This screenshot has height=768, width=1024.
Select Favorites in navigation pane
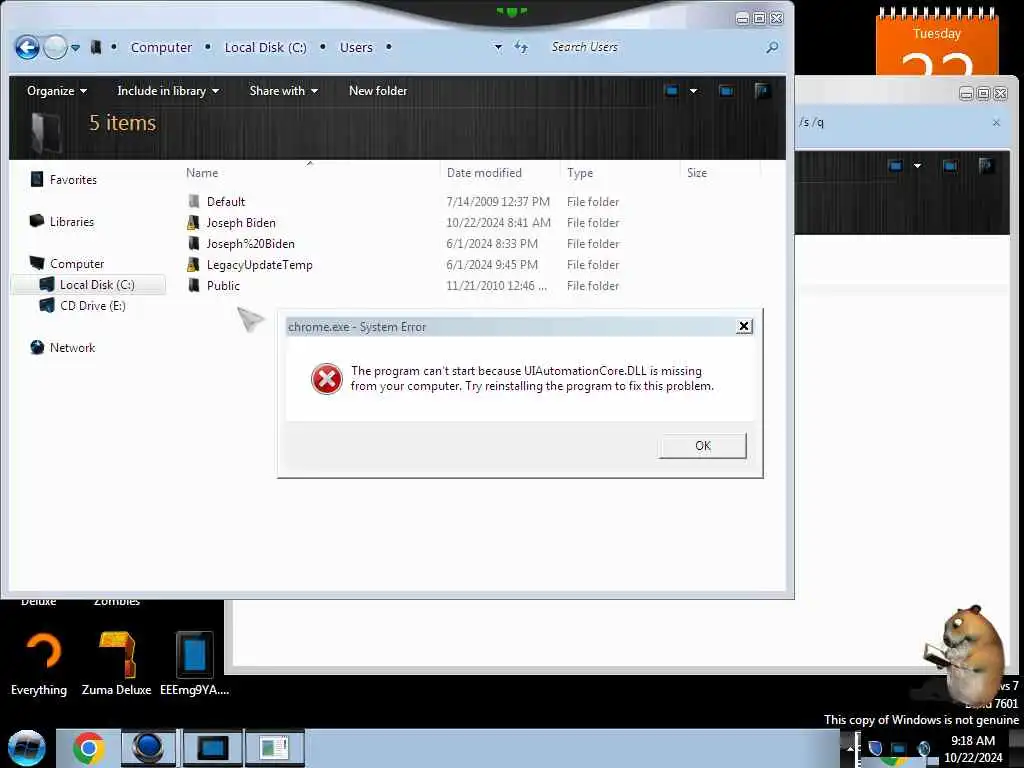(73, 180)
